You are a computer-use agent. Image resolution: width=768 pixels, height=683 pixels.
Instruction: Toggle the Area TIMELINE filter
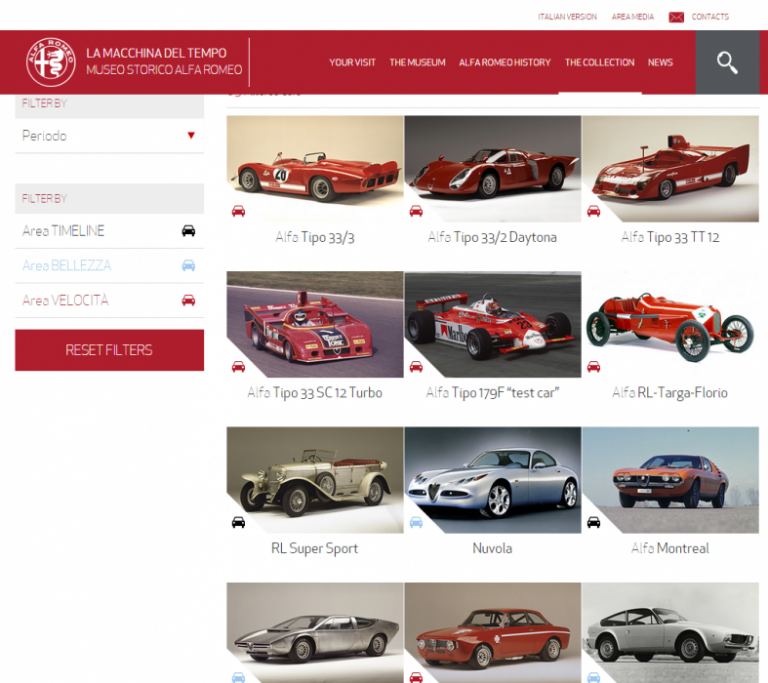[64, 231]
